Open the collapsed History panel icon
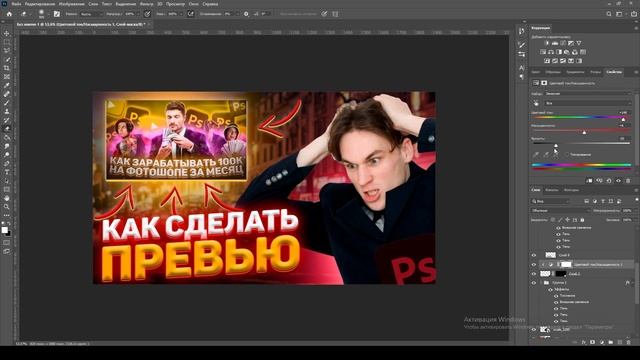The image size is (640, 360). (x=522, y=31)
